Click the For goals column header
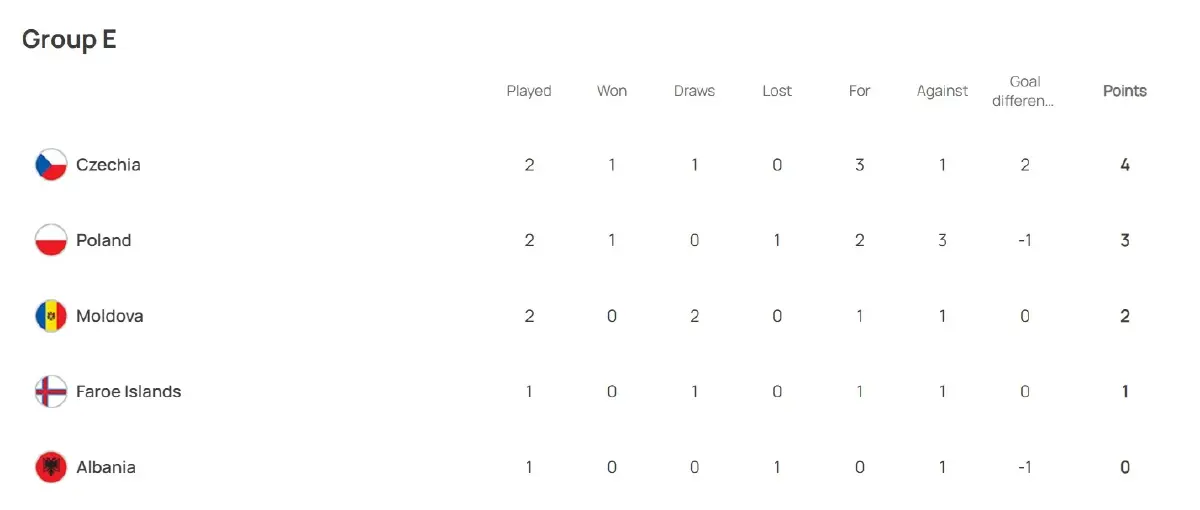This screenshot has height=510, width=1200. tap(860, 91)
